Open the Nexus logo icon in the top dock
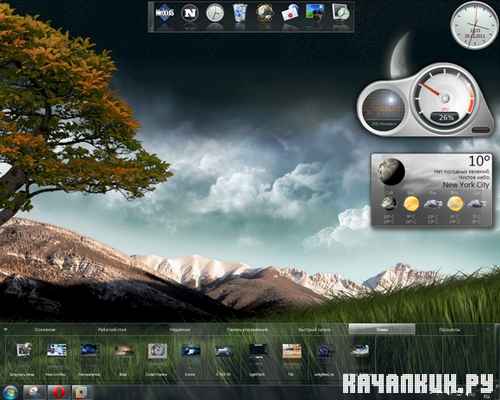This screenshot has height=400, width=500. [165, 13]
